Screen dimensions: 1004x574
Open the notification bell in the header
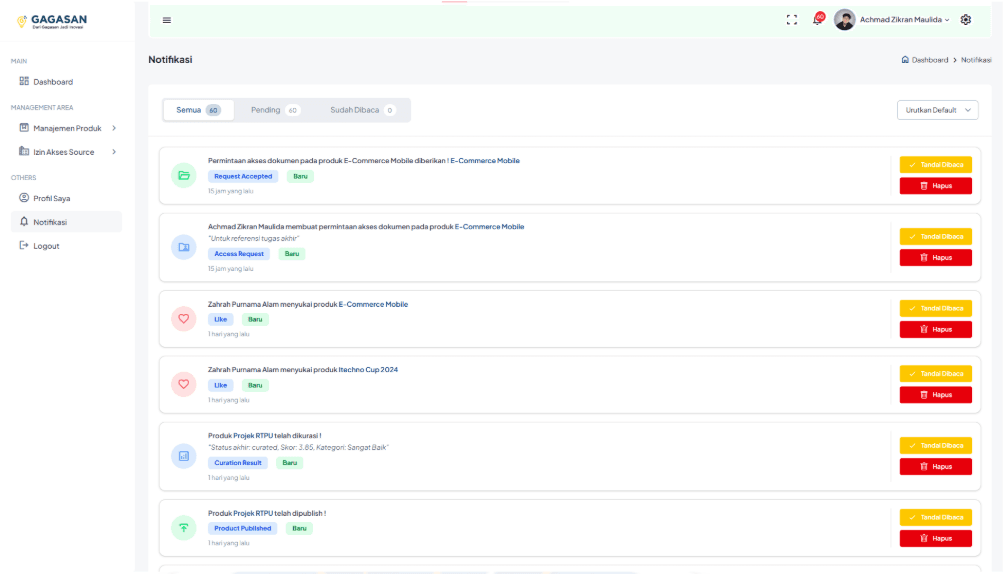pyautogui.click(x=817, y=20)
